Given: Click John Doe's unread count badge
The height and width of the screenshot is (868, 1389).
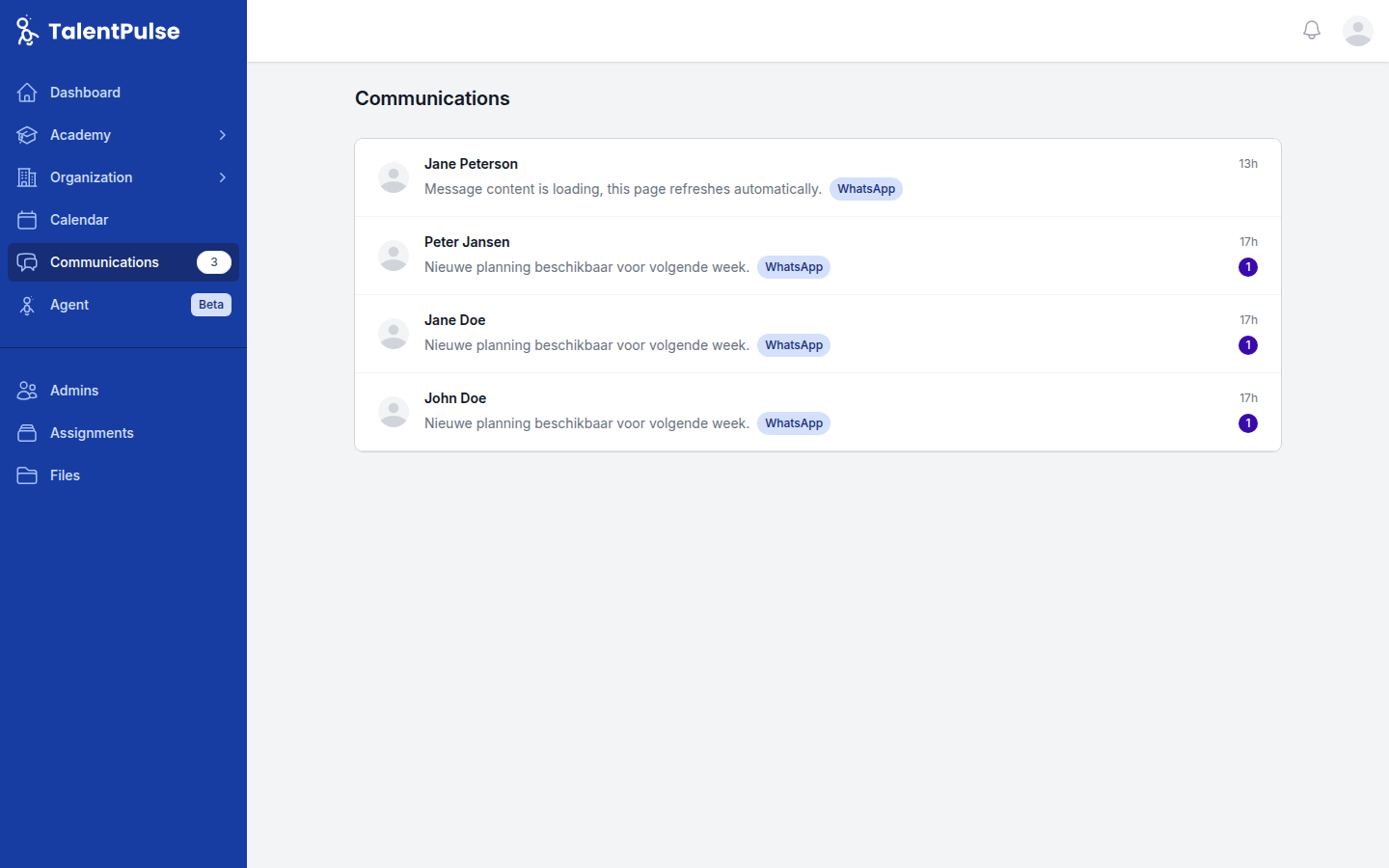Looking at the screenshot, I should pos(1248,423).
